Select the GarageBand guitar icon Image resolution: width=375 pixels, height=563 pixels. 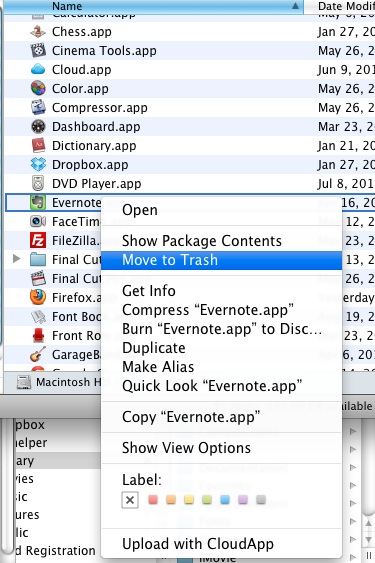point(38,354)
